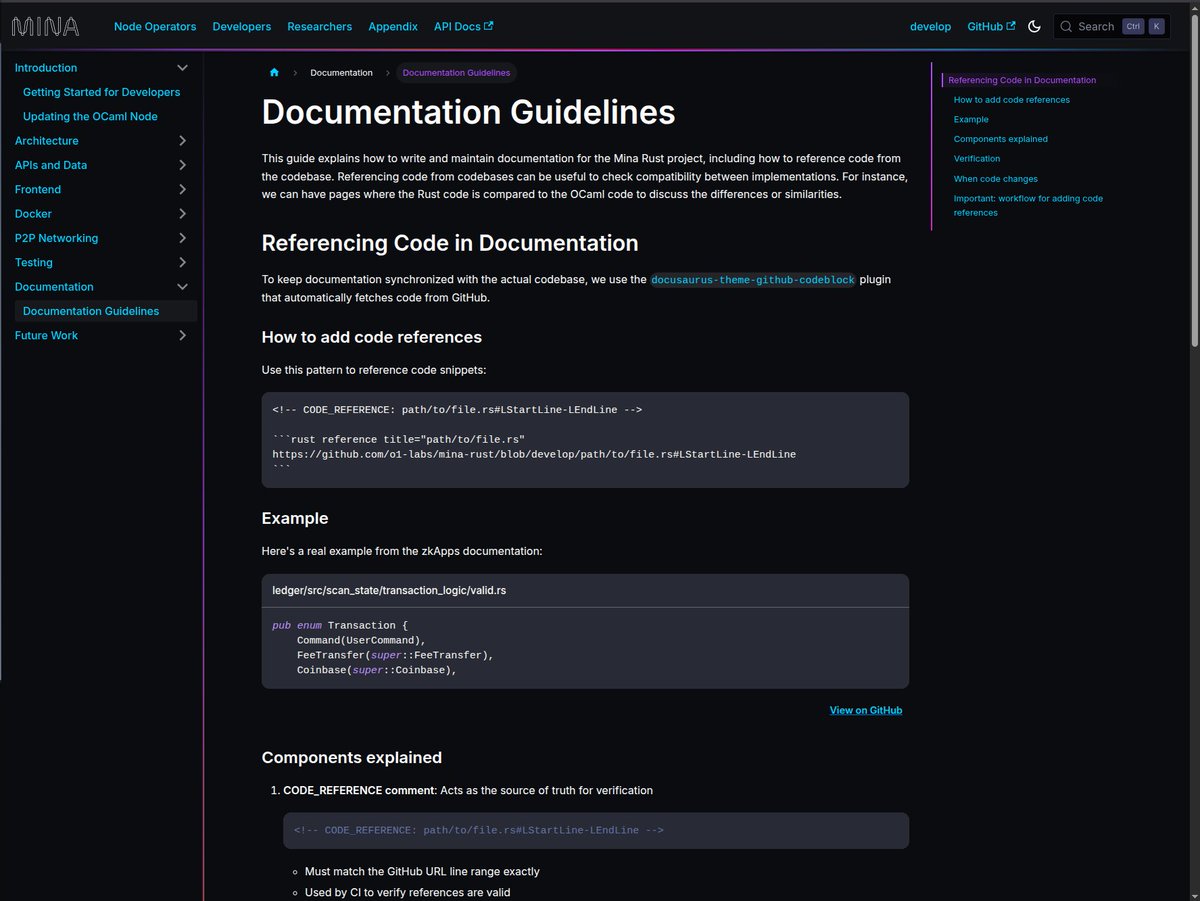Expand the P2P Networking sidebar section
Viewport: 1200px width, 901px height.
point(183,238)
